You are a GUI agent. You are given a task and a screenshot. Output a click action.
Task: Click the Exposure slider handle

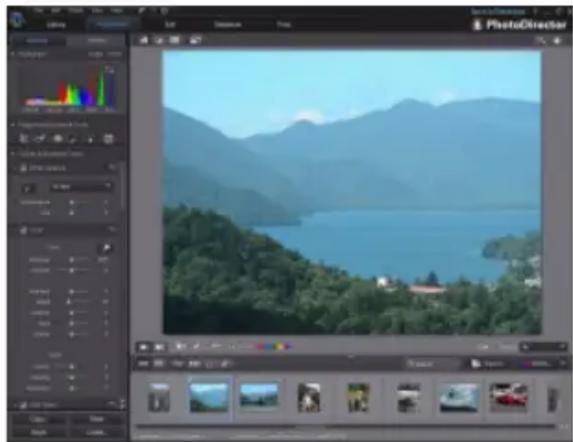[x=72, y=260]
